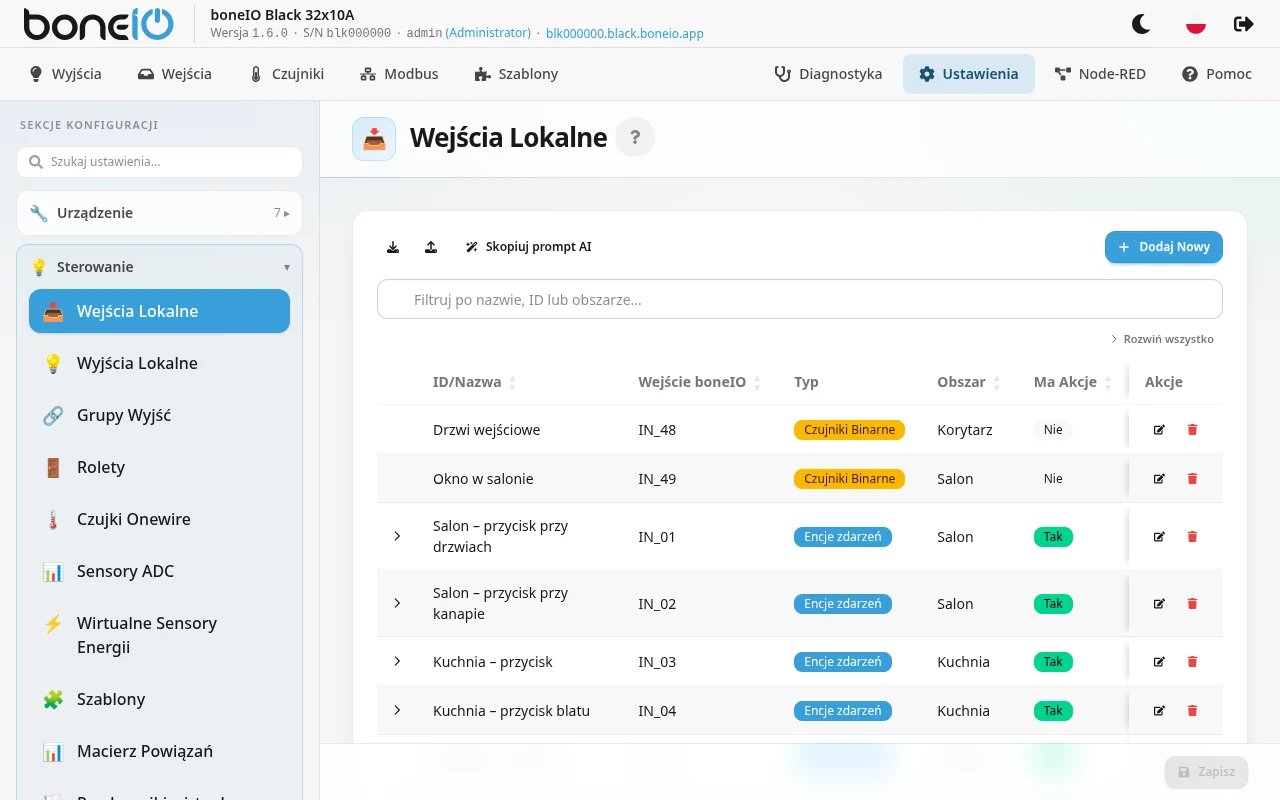Screen dimensions: 1280x800
Task: Delete the Kuchnia – przycisk blatu row
Action: [x=1192, y=711]
